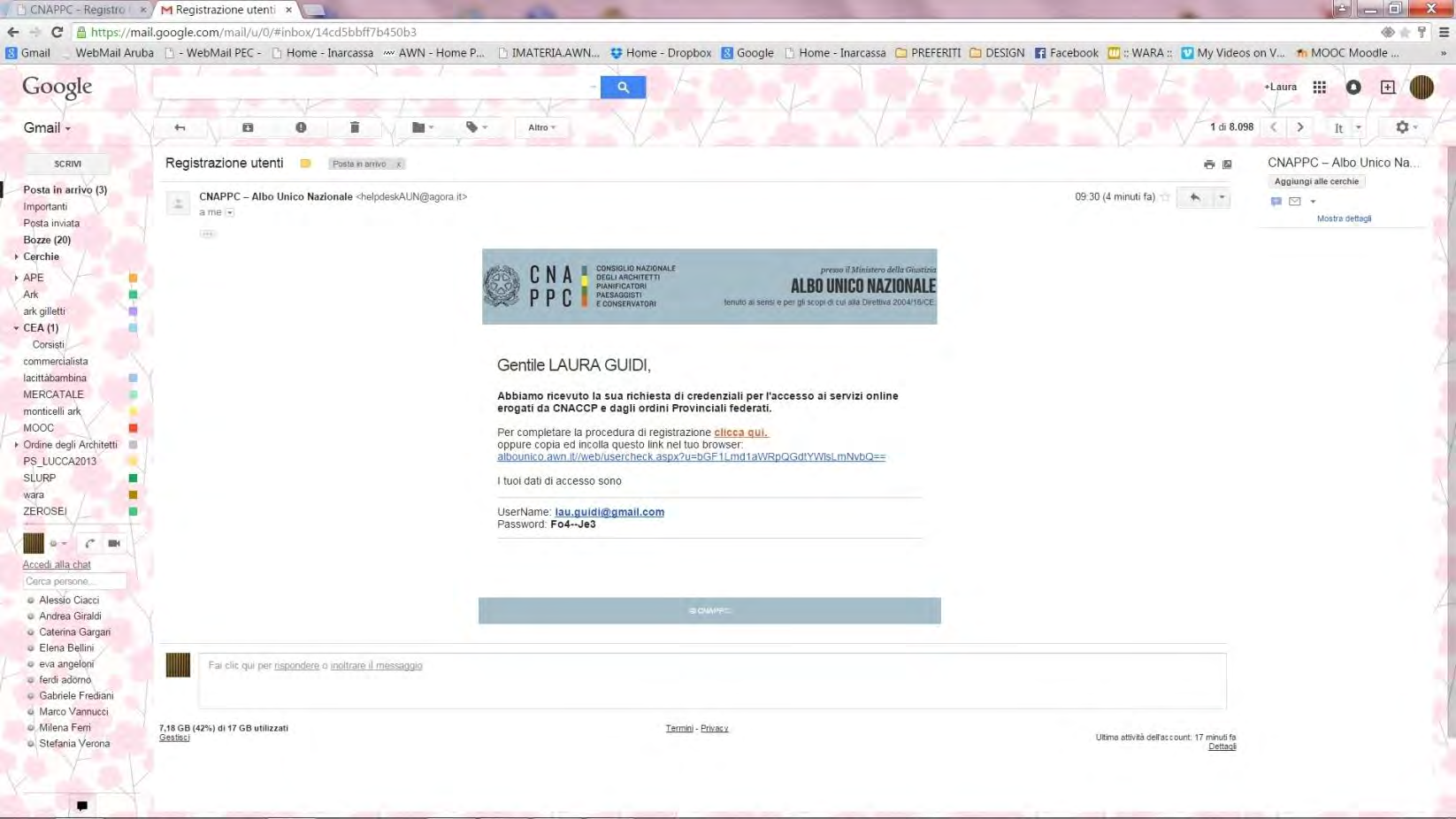This screenshot has height=819, width=1456.
Task: Open the Importanti folder
Action: click(x=45, y=206)
